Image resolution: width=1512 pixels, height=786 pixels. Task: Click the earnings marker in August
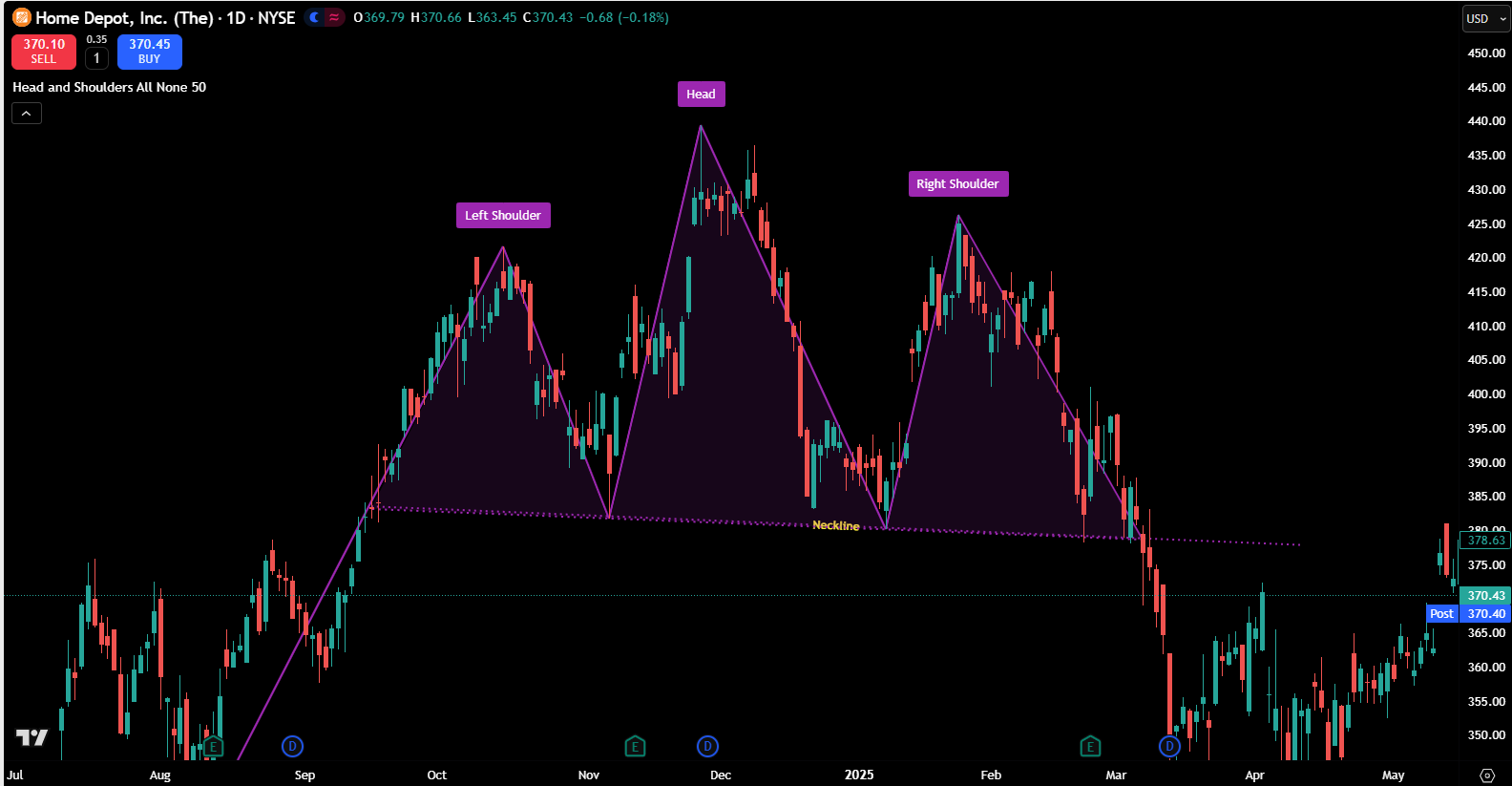click(x=213, y=746)
